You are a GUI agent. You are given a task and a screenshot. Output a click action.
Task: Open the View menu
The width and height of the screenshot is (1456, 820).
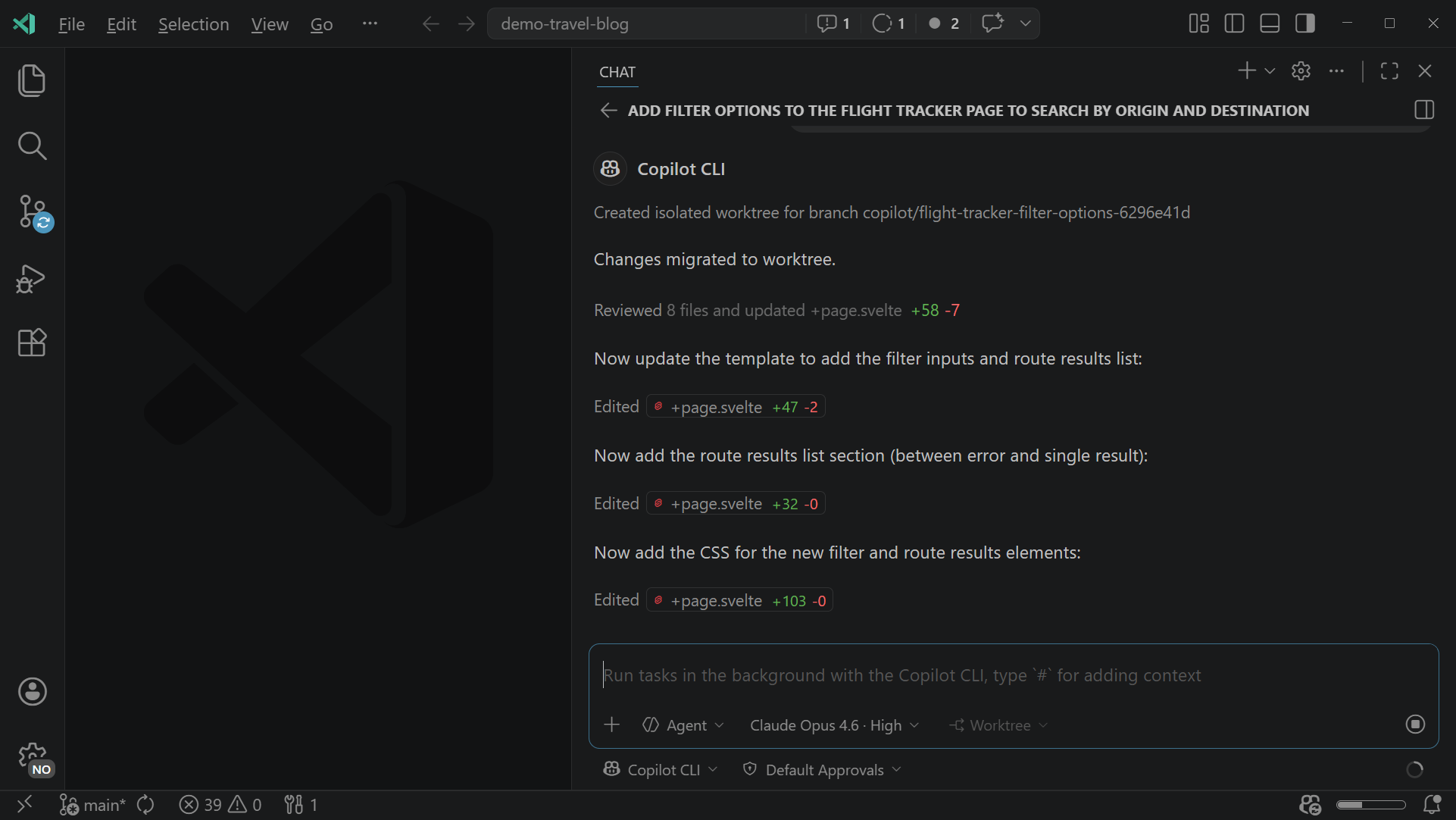(269, 23)
